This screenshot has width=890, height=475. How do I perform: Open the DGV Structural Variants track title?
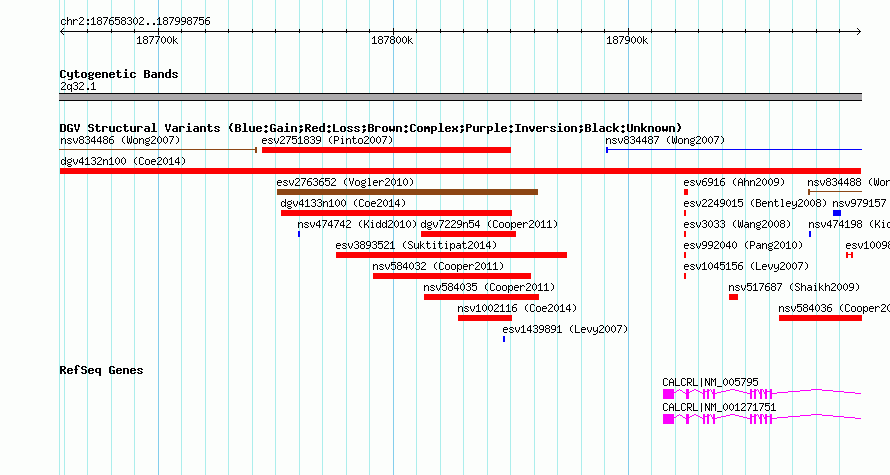pos(371,128)
